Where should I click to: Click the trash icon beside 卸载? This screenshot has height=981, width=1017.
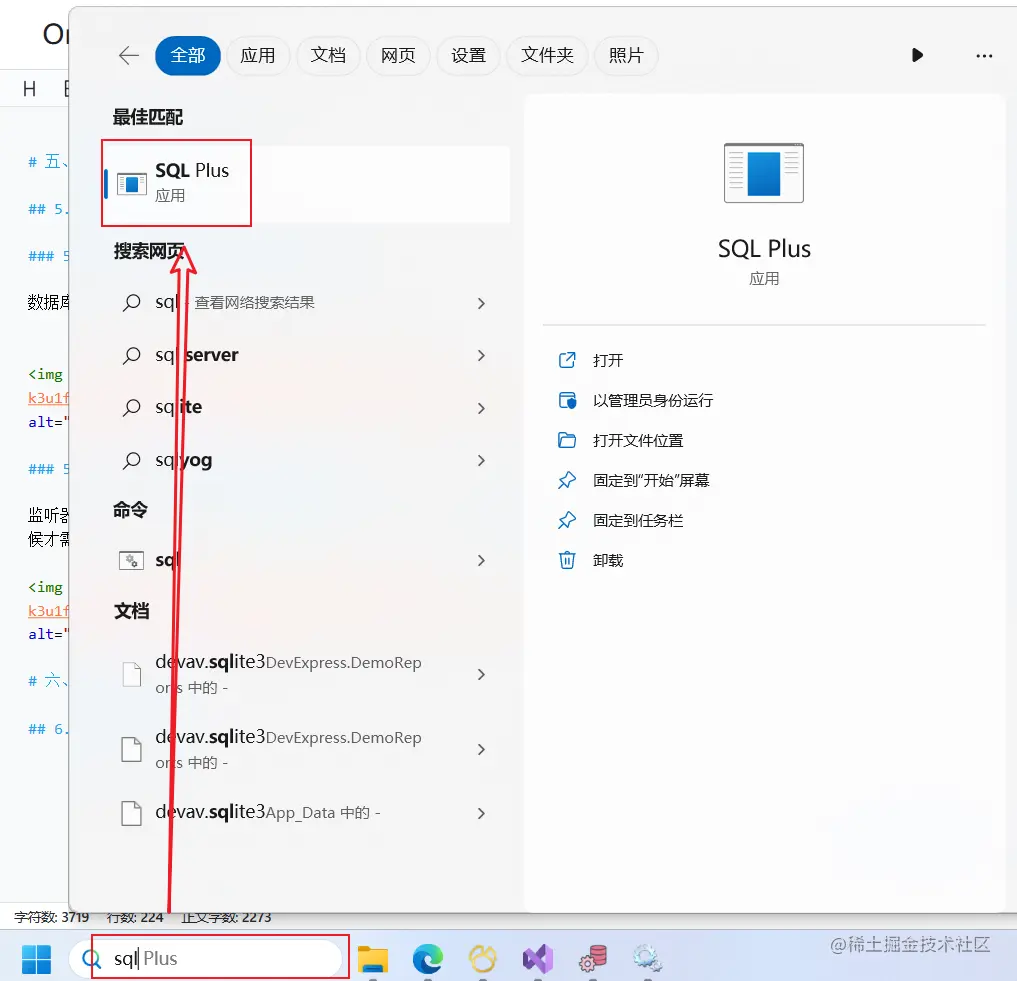click(x=567, y=561)
